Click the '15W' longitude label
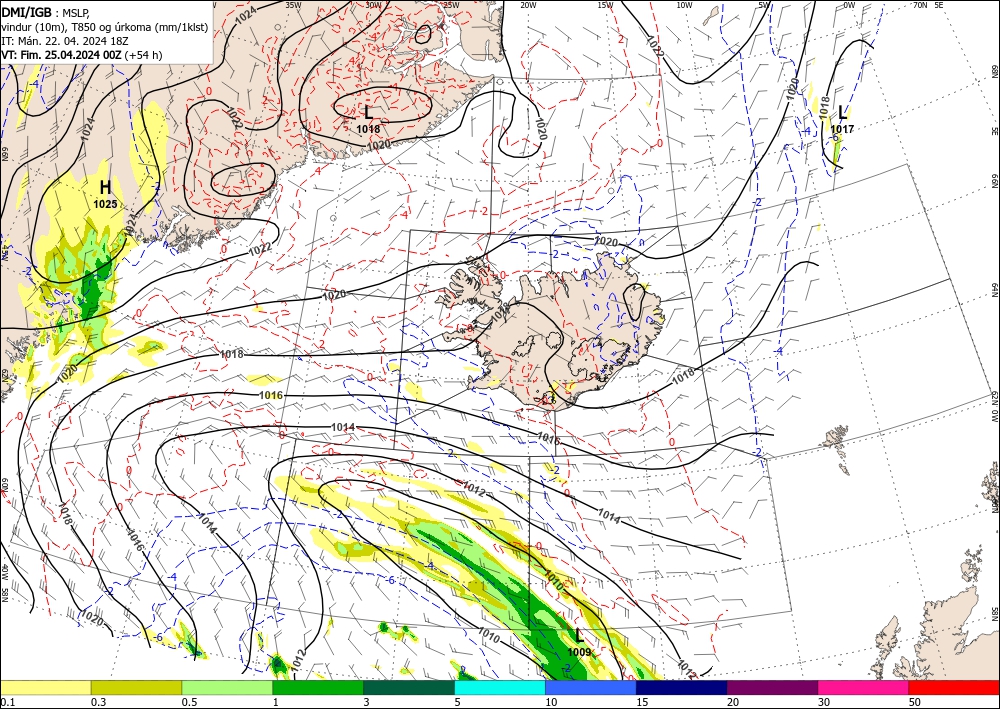The width and height of the screenshot is (1000, 709). click(x=606, y=4)
